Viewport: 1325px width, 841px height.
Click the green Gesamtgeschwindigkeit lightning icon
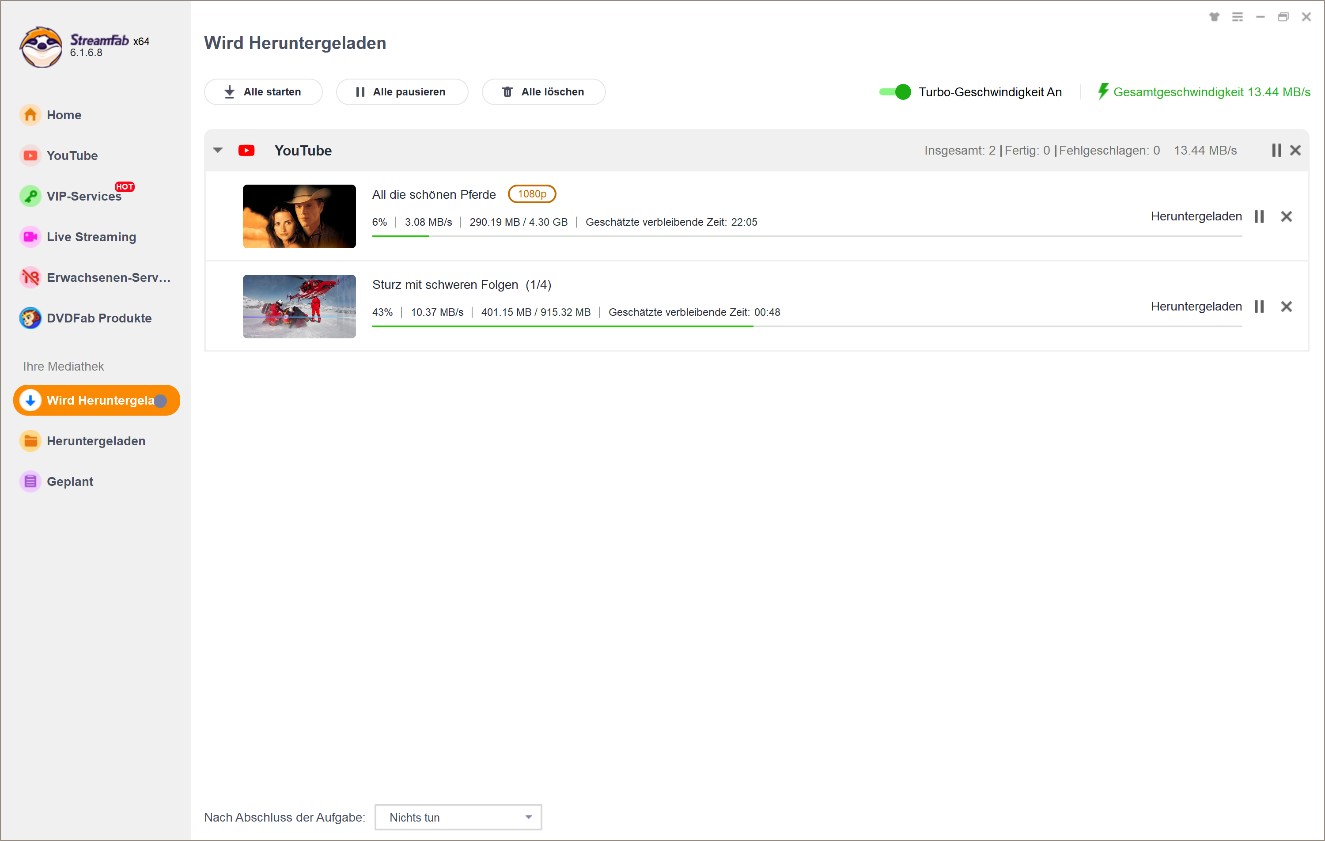coord(1104,91)
